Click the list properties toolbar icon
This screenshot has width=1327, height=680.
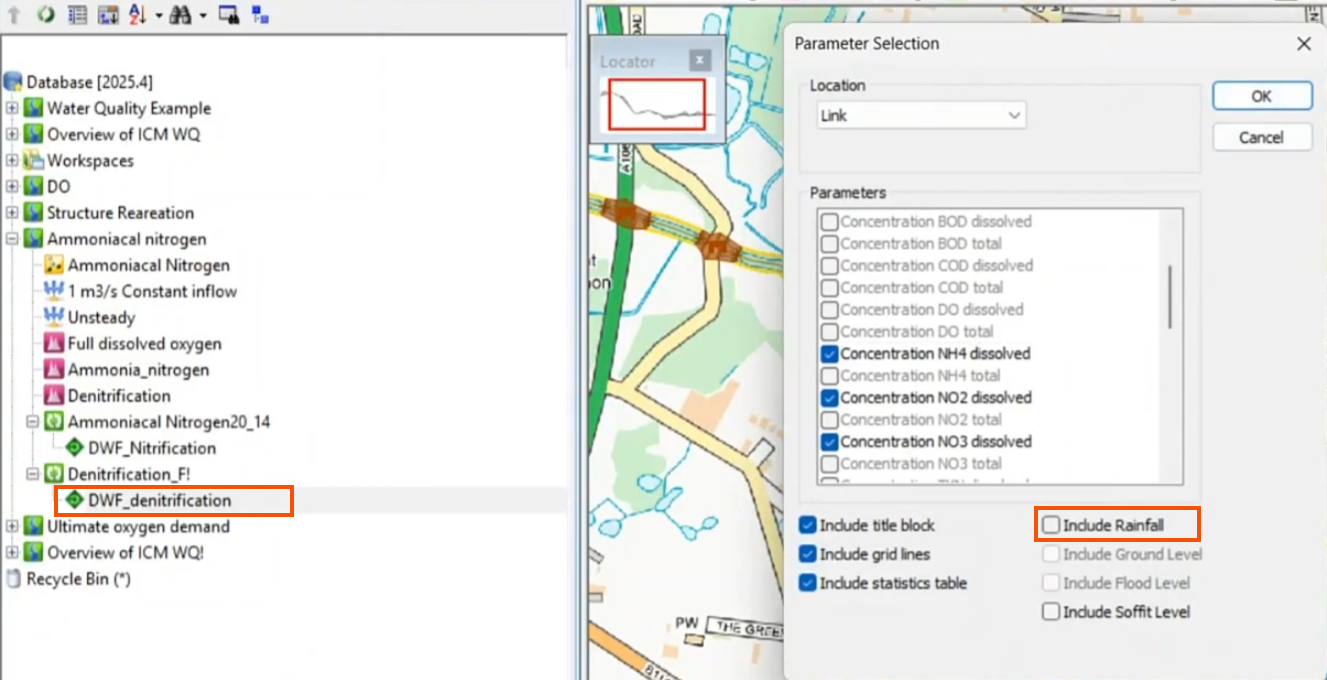(75, 15)
